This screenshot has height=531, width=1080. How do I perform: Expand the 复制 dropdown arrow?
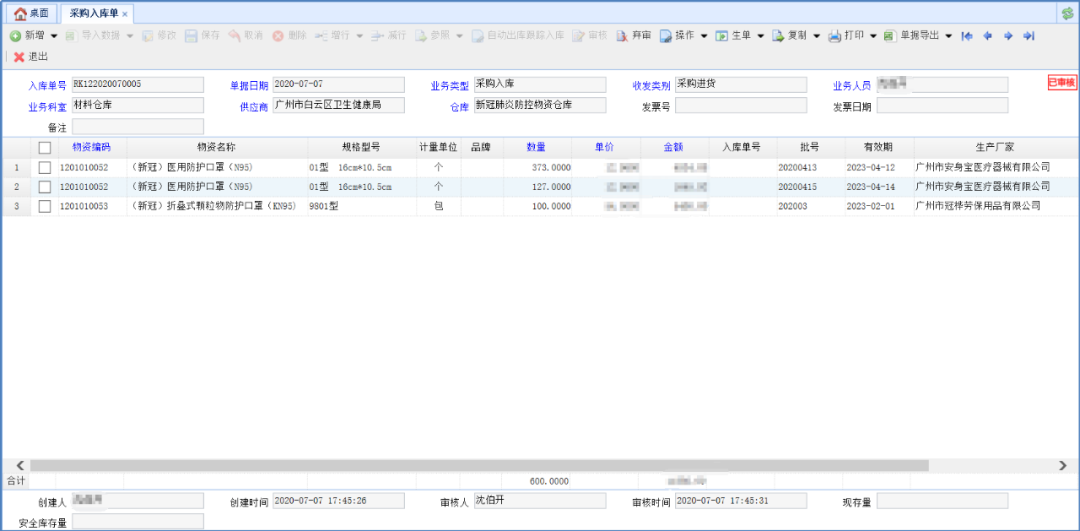pos(817,36)
